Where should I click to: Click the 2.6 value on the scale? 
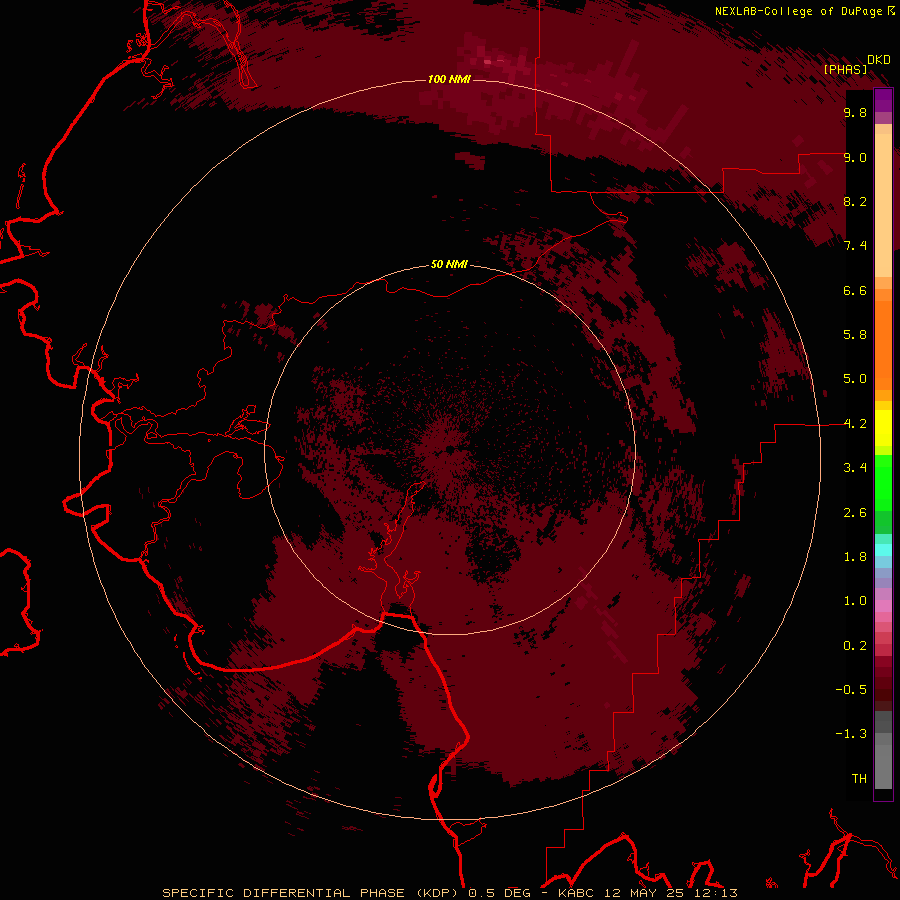[x=855, y=513]
